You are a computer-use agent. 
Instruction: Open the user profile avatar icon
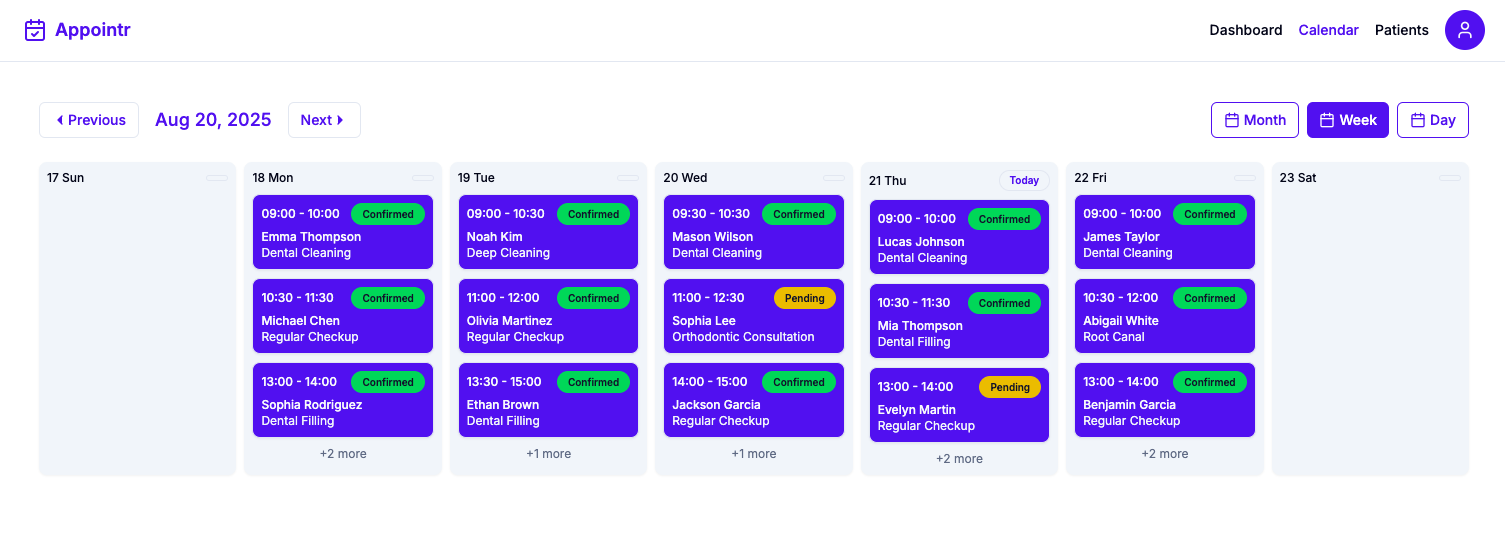point(1464,30)
